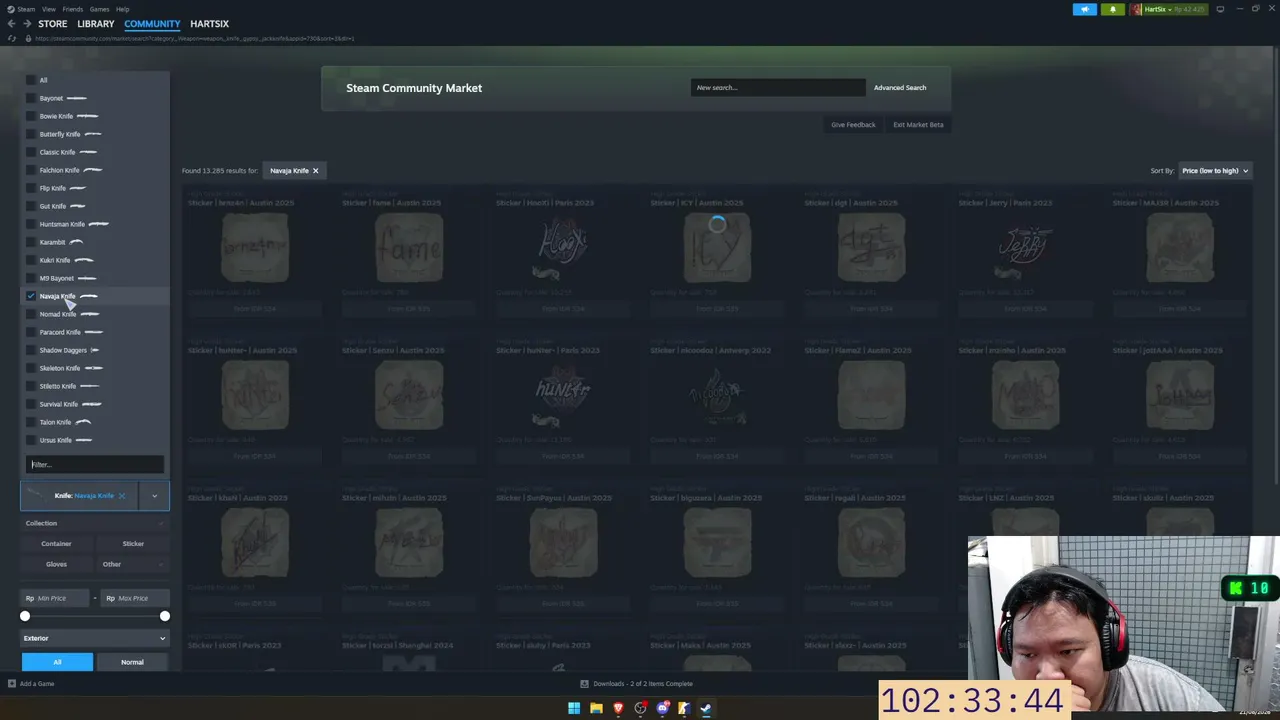1280x720 pixels.
Task: Click the Steam community market URL bar
Action: 195,38
